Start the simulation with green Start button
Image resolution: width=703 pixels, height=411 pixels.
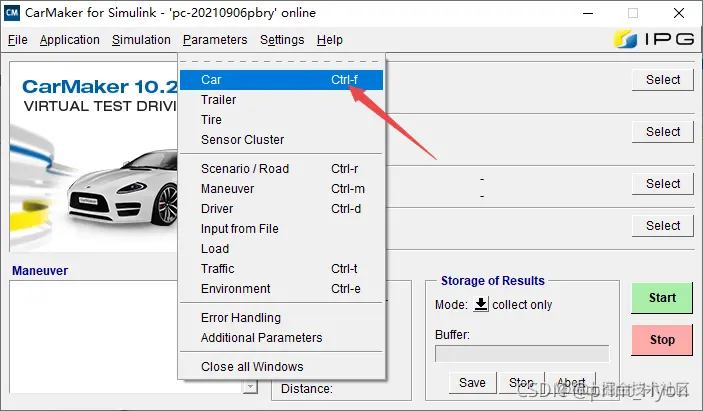[x=662, y=298]
